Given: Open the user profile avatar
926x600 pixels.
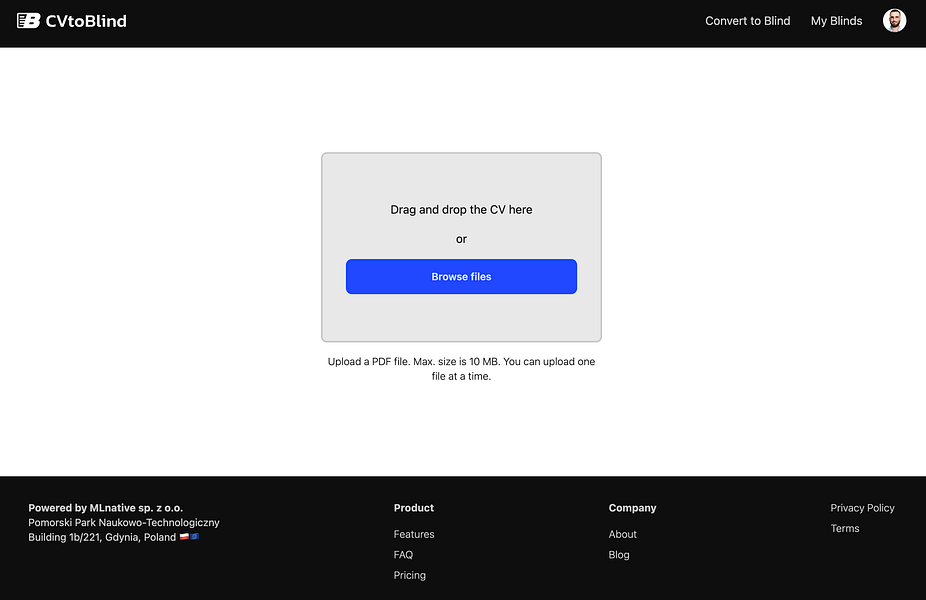Looking at the screenshot, I should pyautogui.click(x=894, y=20).
